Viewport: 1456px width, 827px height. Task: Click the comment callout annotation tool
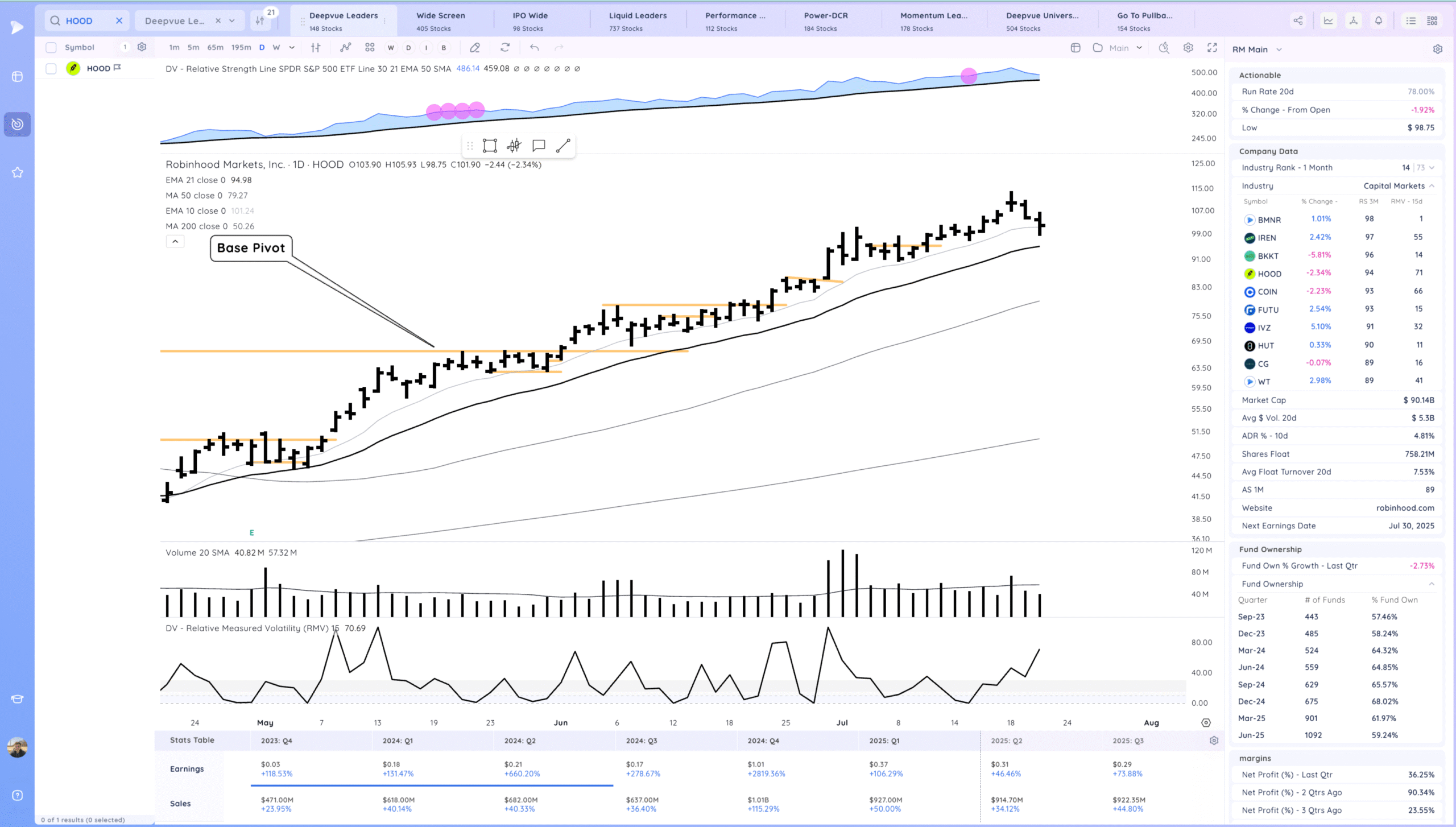538,146
